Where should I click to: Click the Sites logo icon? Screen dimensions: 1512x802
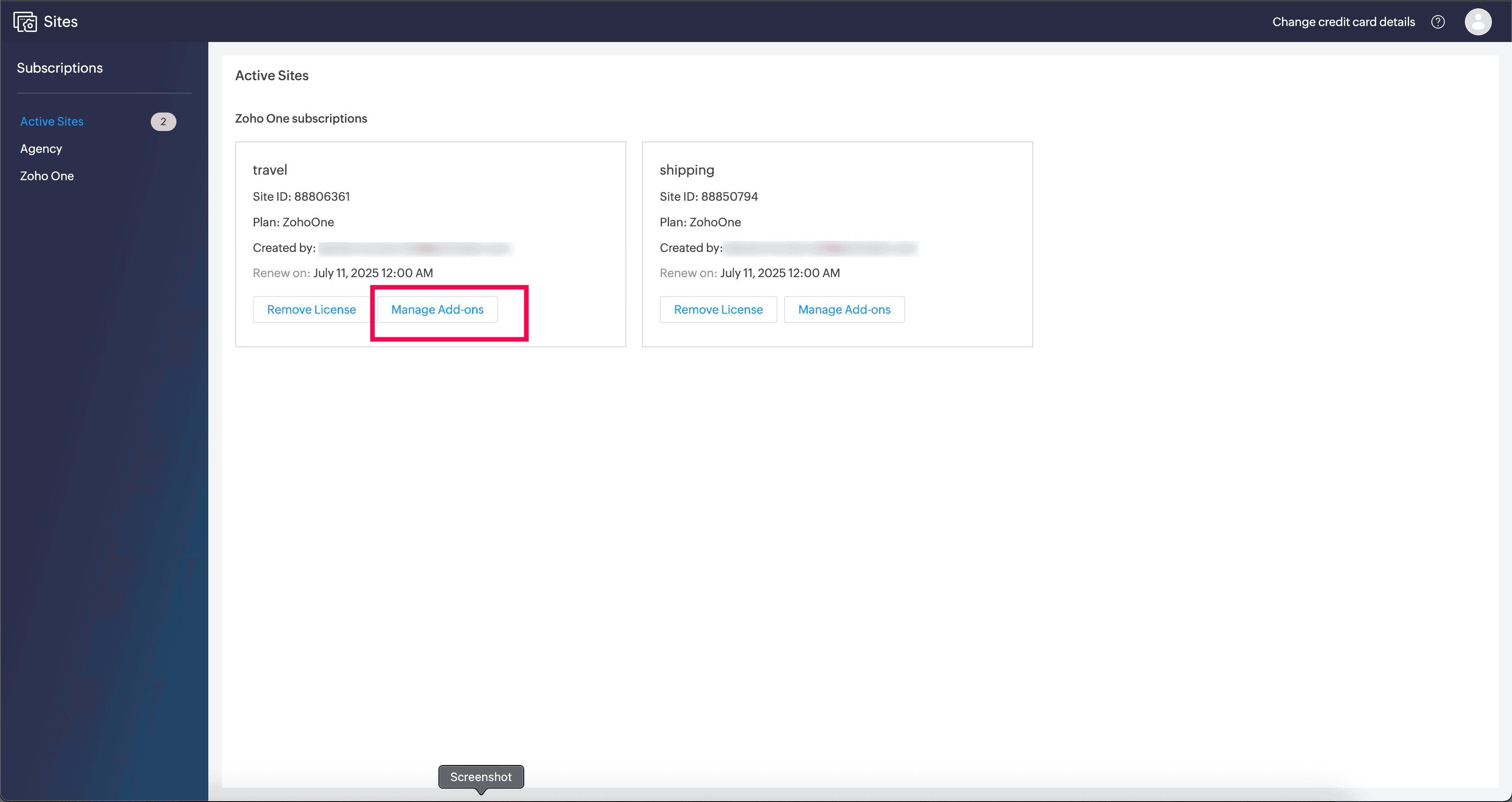(x=25, y=22)
